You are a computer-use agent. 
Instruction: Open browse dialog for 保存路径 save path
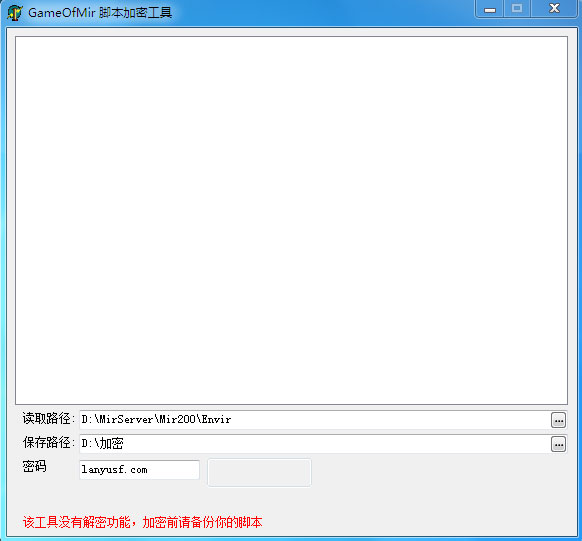tap(558, 444)
